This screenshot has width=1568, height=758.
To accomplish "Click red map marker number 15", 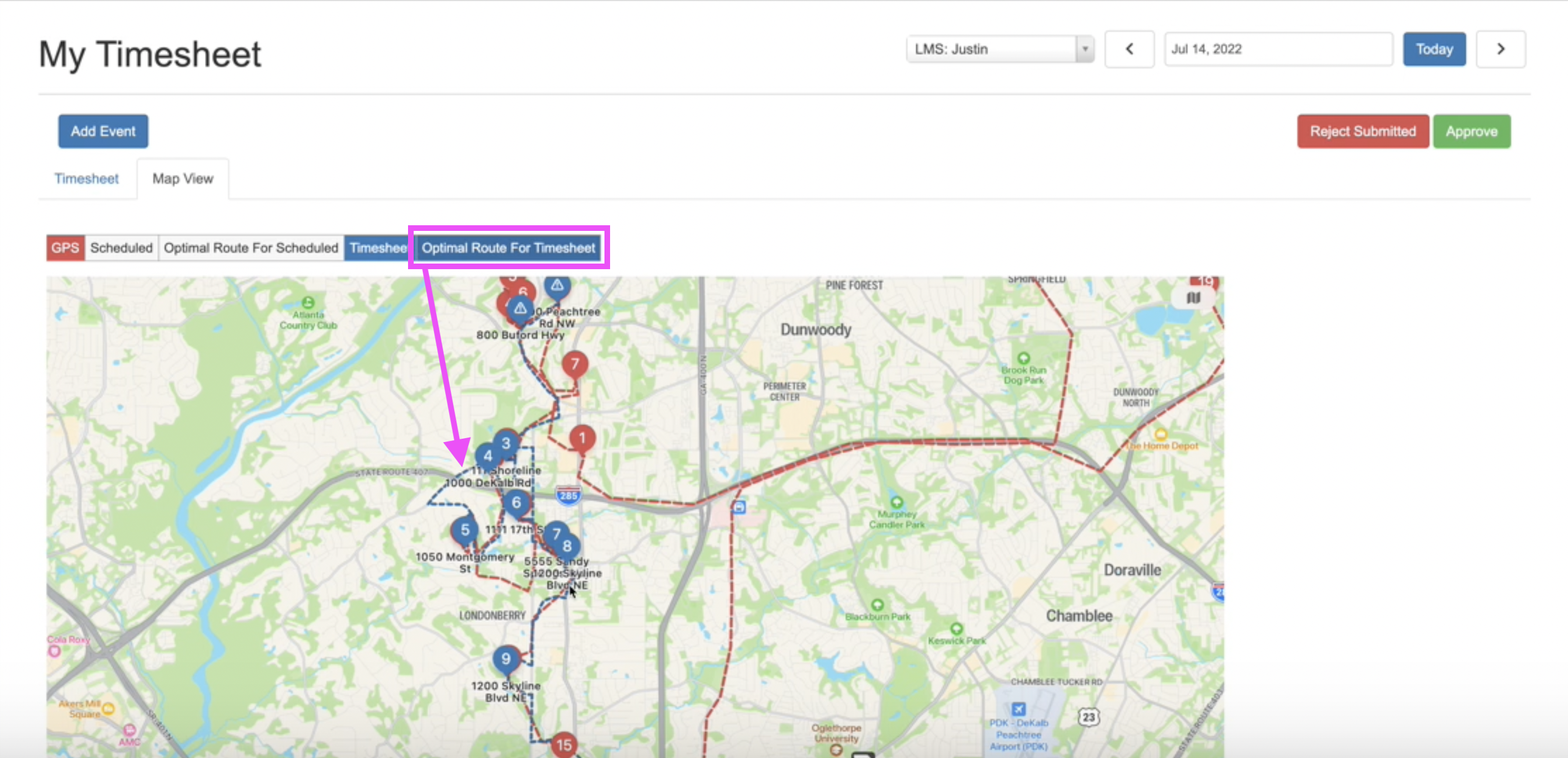I will [563, 744].
